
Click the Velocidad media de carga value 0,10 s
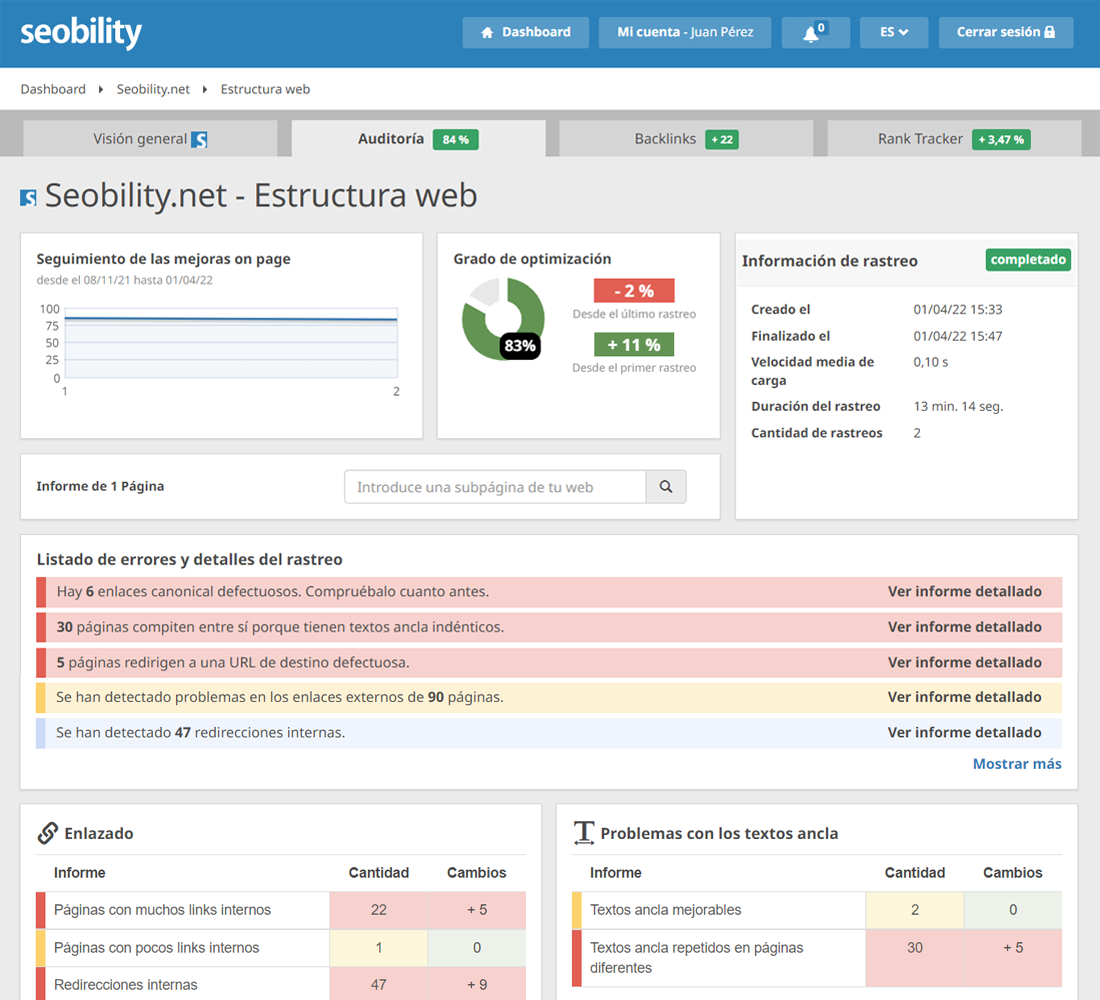[931, 362]
